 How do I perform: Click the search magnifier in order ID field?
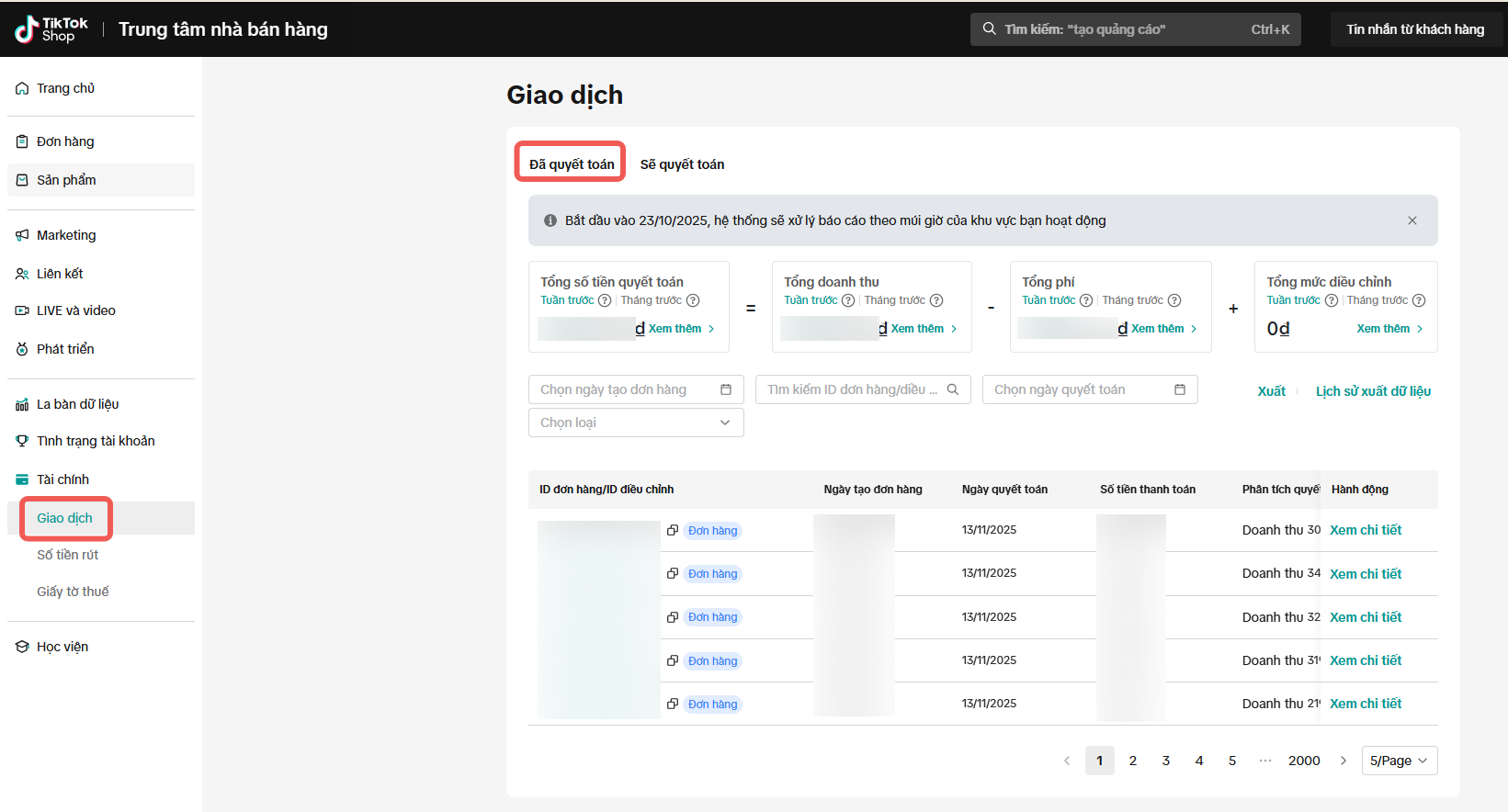[x=953, y=389]
